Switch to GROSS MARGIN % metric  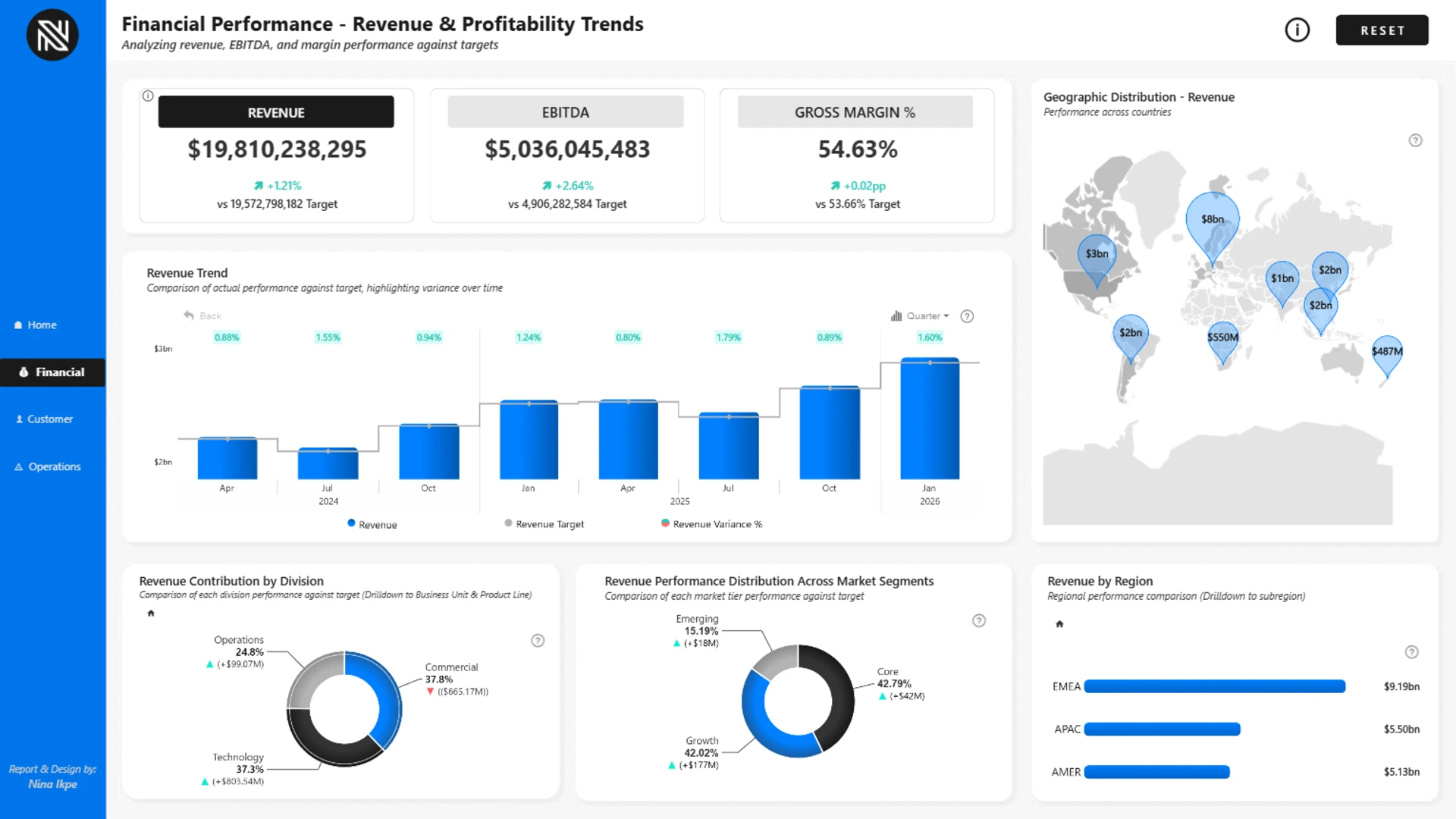pyautogui.click(x=855, y=112)
